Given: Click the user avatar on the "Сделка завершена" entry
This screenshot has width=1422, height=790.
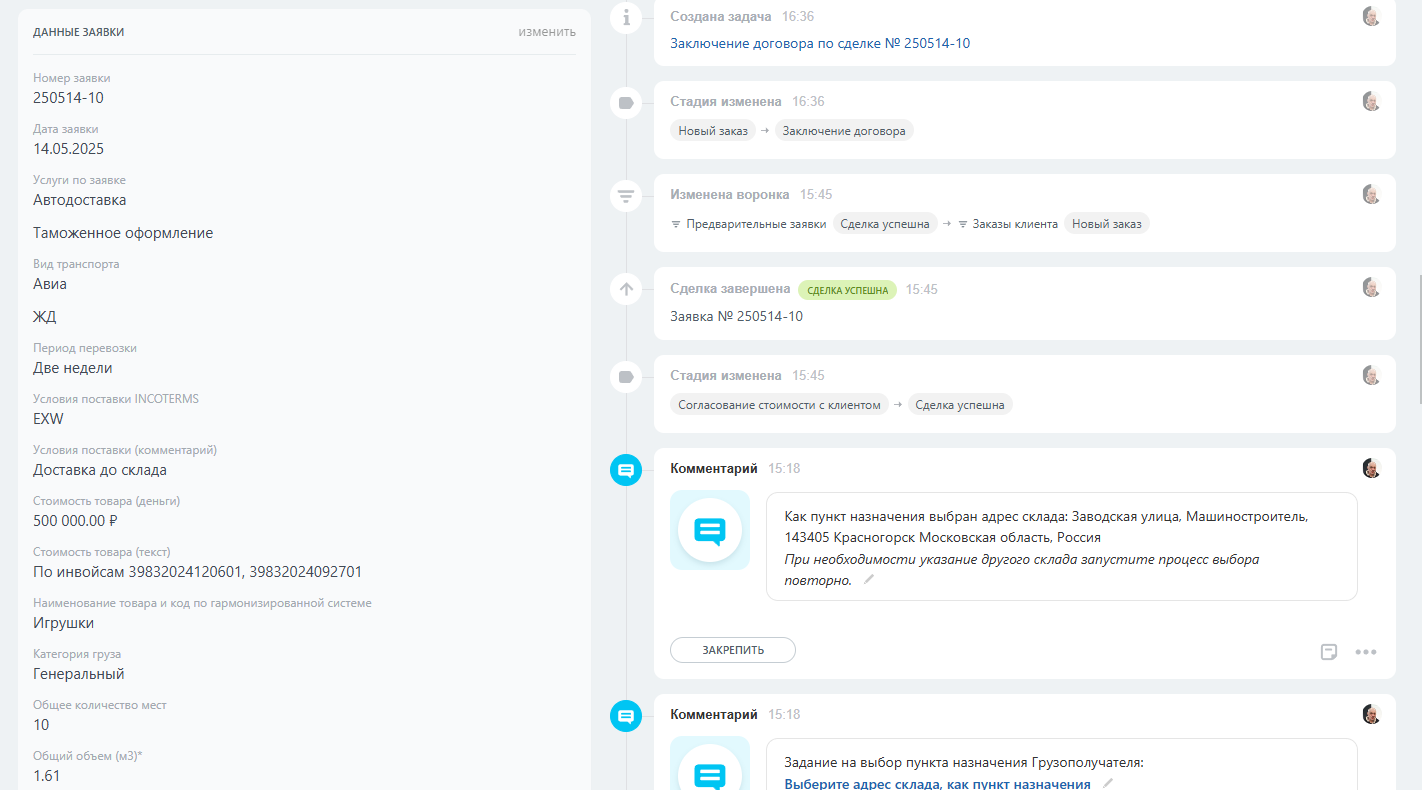Looking at the screenshot, I should pos(1371,287).
